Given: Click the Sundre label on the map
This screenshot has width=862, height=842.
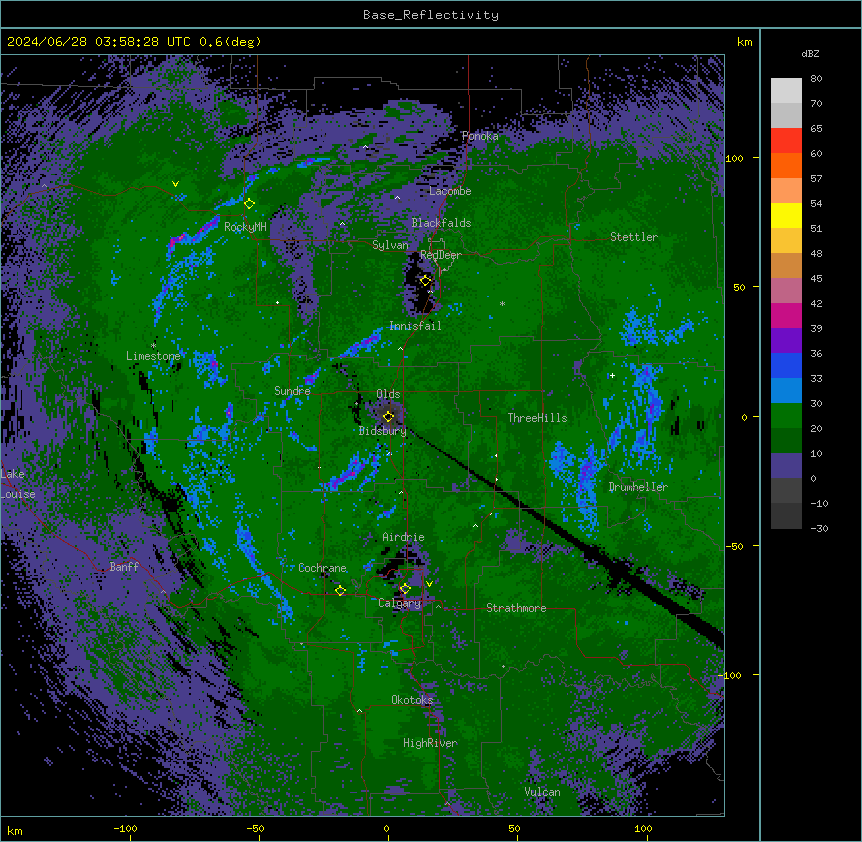Looking at the screenshot, I should 292,391.
